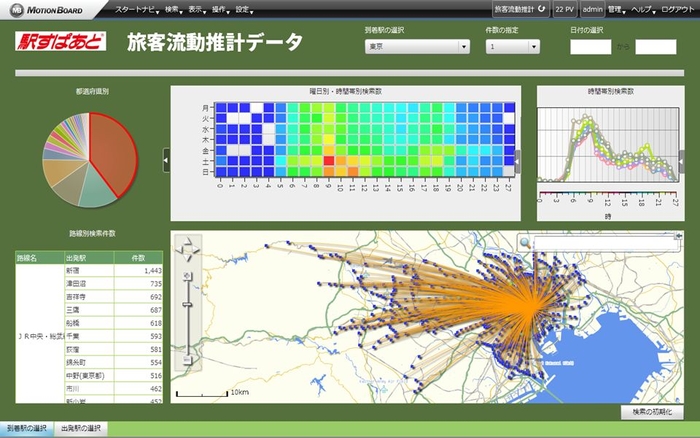Zoom out with the map minus button
700x438 pixels.
(x=187, y=358)
